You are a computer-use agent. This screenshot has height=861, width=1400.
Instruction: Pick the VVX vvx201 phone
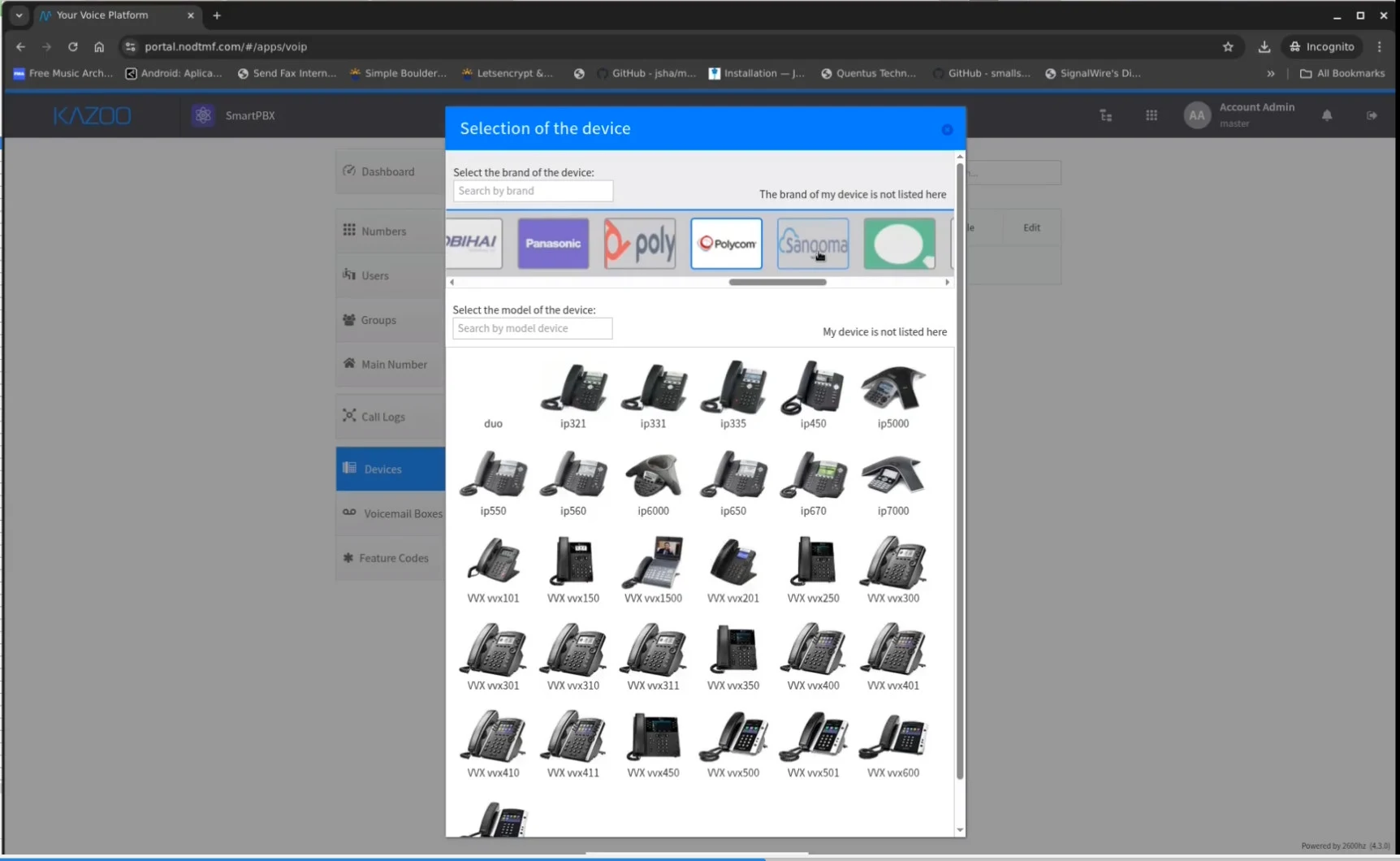click(733, 570)
